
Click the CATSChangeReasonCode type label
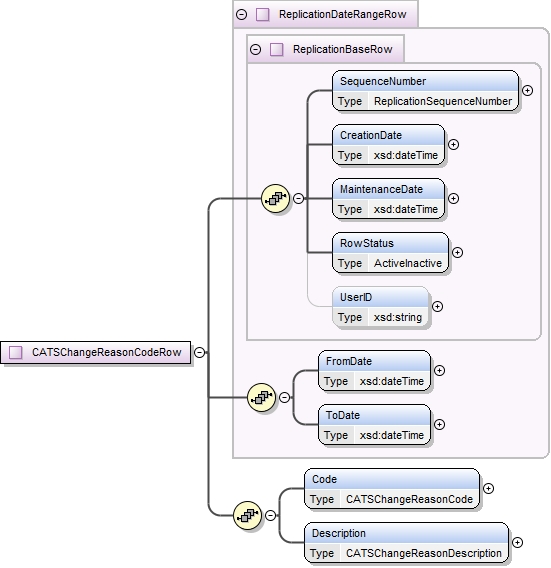point(409,499)
